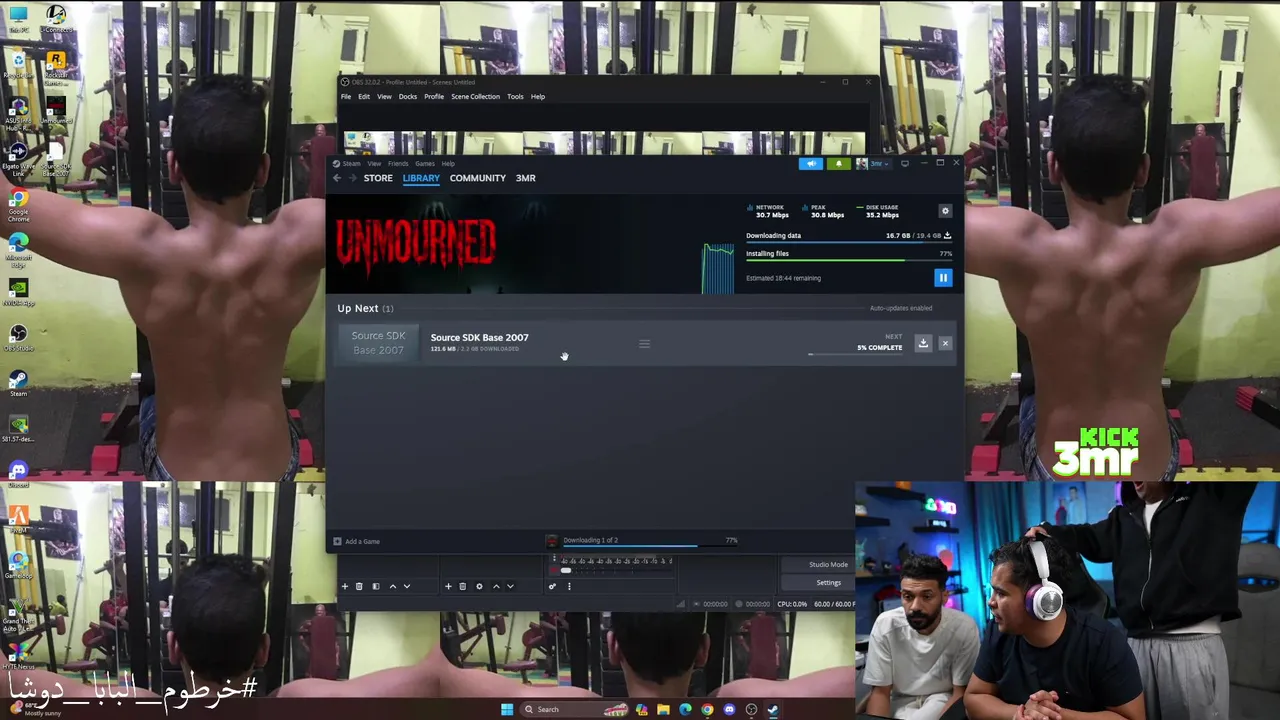Open OBS source properties gear
The width and height of the screenshot is (1280, 720).
tap(479, 587)
